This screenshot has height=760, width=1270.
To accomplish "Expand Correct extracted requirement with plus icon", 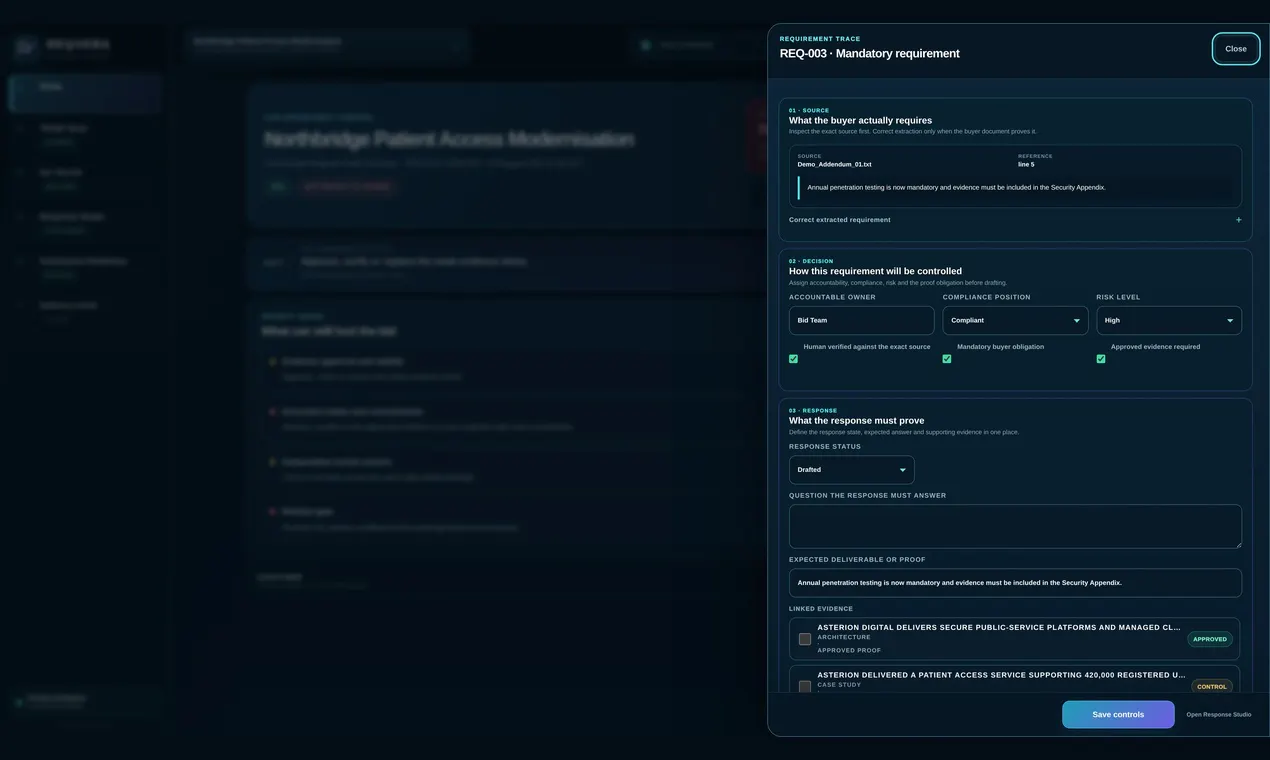I will pos(1015,220).
